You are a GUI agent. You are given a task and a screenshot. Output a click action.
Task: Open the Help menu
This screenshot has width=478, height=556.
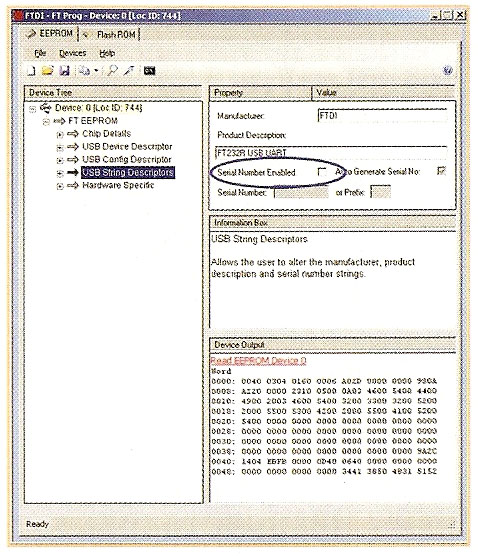[107, 54]
